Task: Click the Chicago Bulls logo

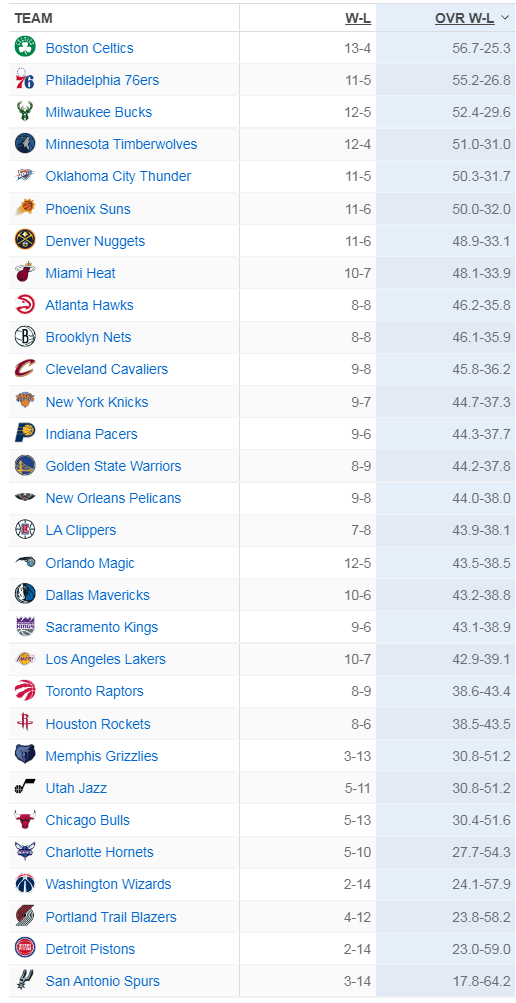Action: pyautogui.click(x=25, y=820)
